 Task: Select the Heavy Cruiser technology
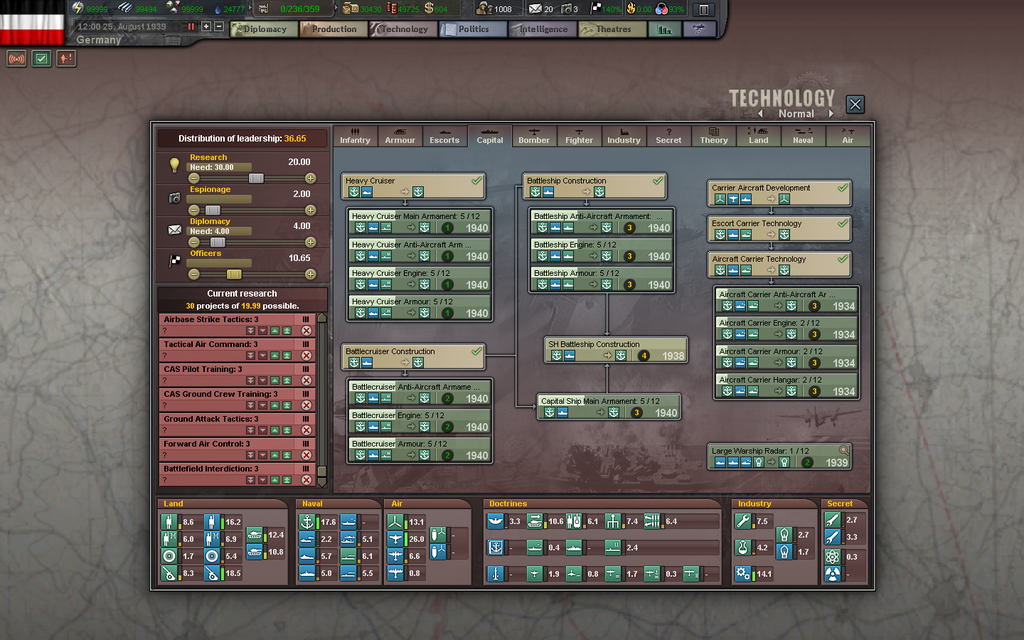click(413, 186)
